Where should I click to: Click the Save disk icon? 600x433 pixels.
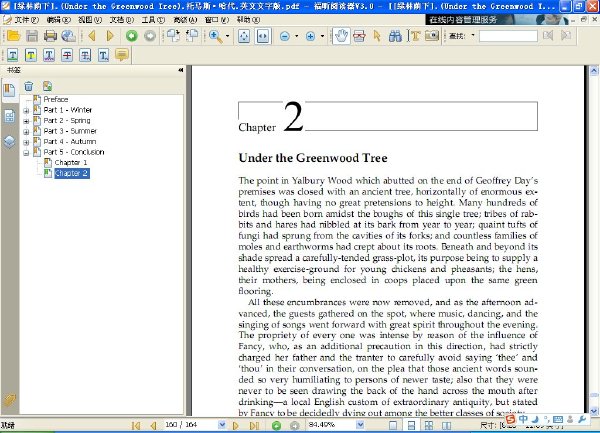(x=32, y=36)
